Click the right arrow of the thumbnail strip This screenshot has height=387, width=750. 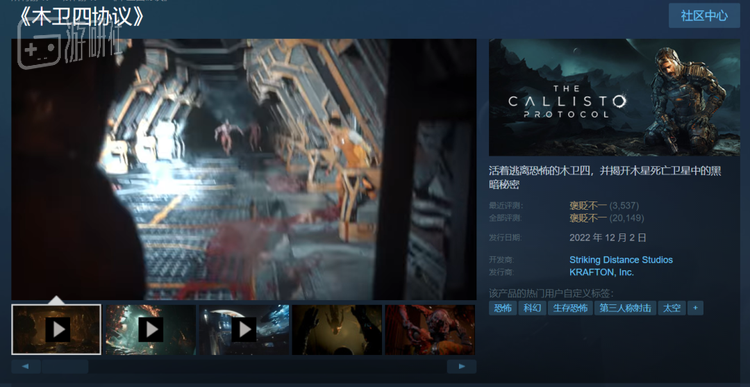462,366
